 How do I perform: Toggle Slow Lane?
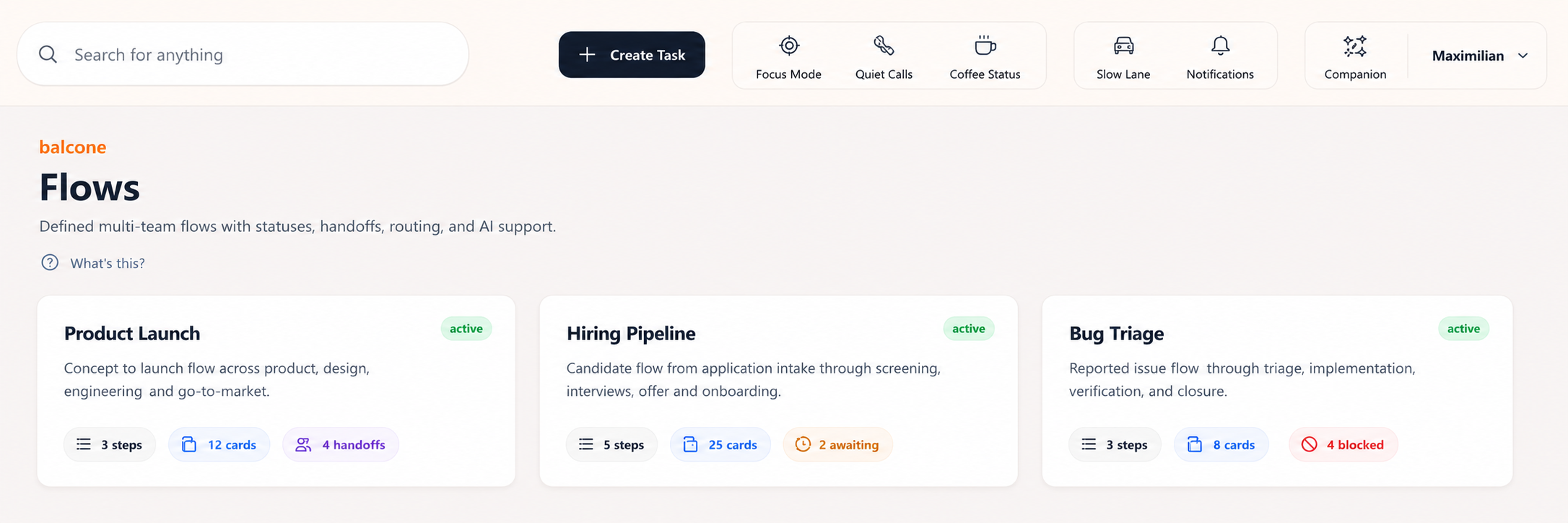click(x=1123, y=56)
